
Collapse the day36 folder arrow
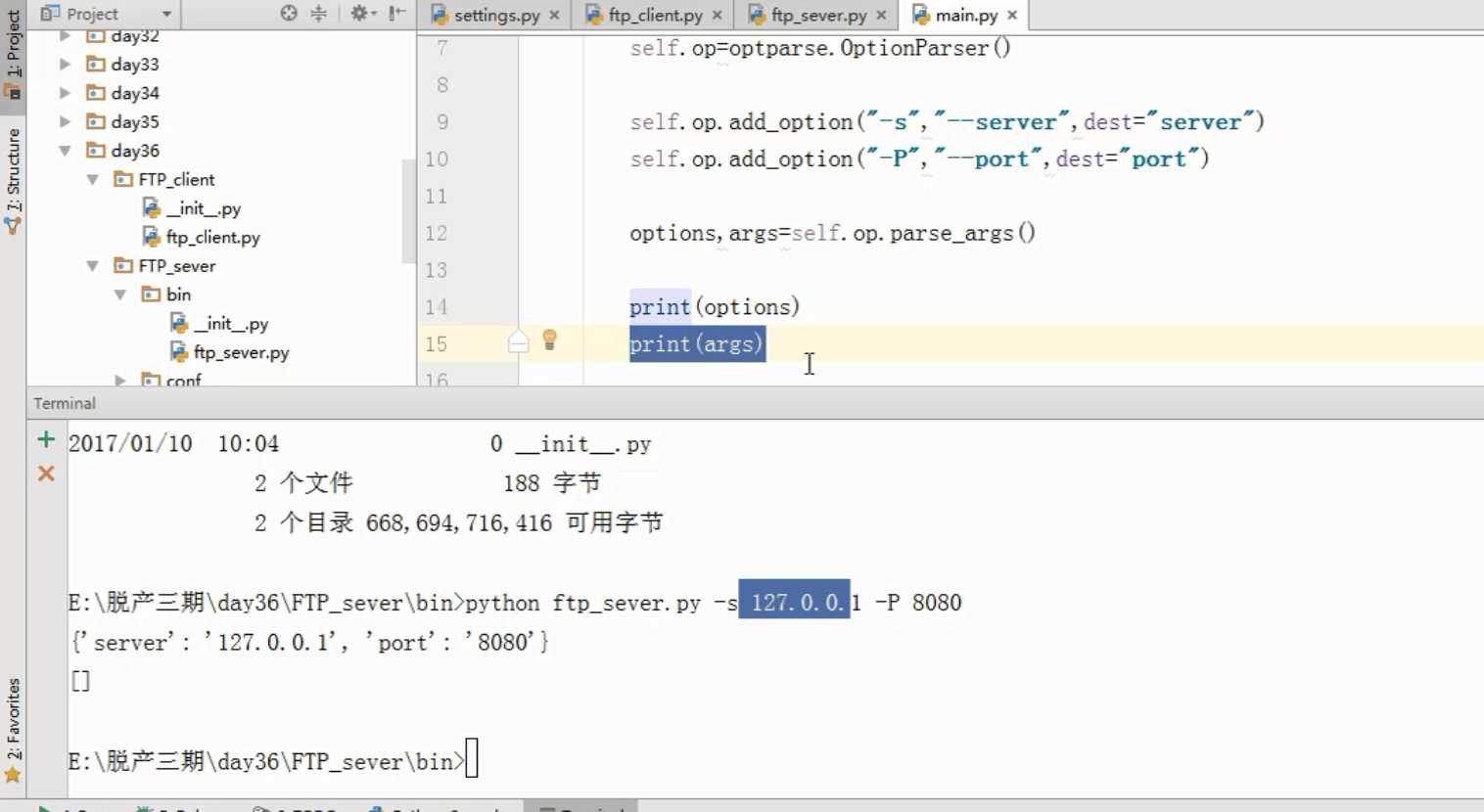point(65,151)
